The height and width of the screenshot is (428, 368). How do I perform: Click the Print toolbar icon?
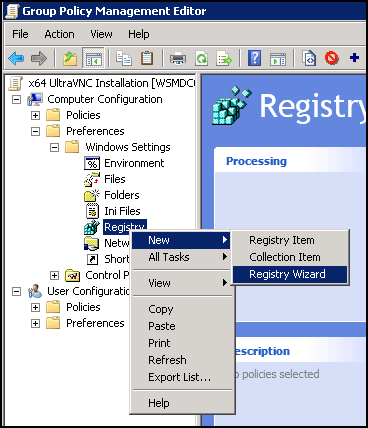[x=178, y=59]
